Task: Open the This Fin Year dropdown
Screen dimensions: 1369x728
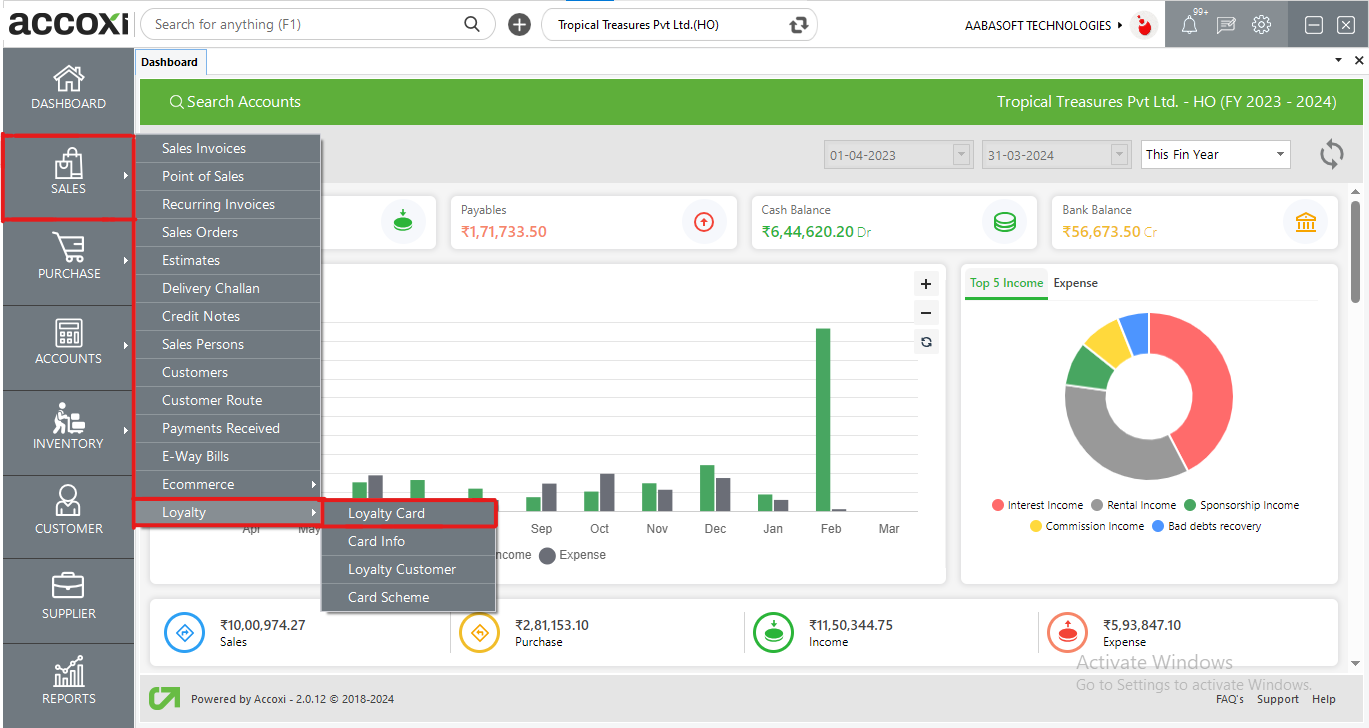Action: (1215, 155)
